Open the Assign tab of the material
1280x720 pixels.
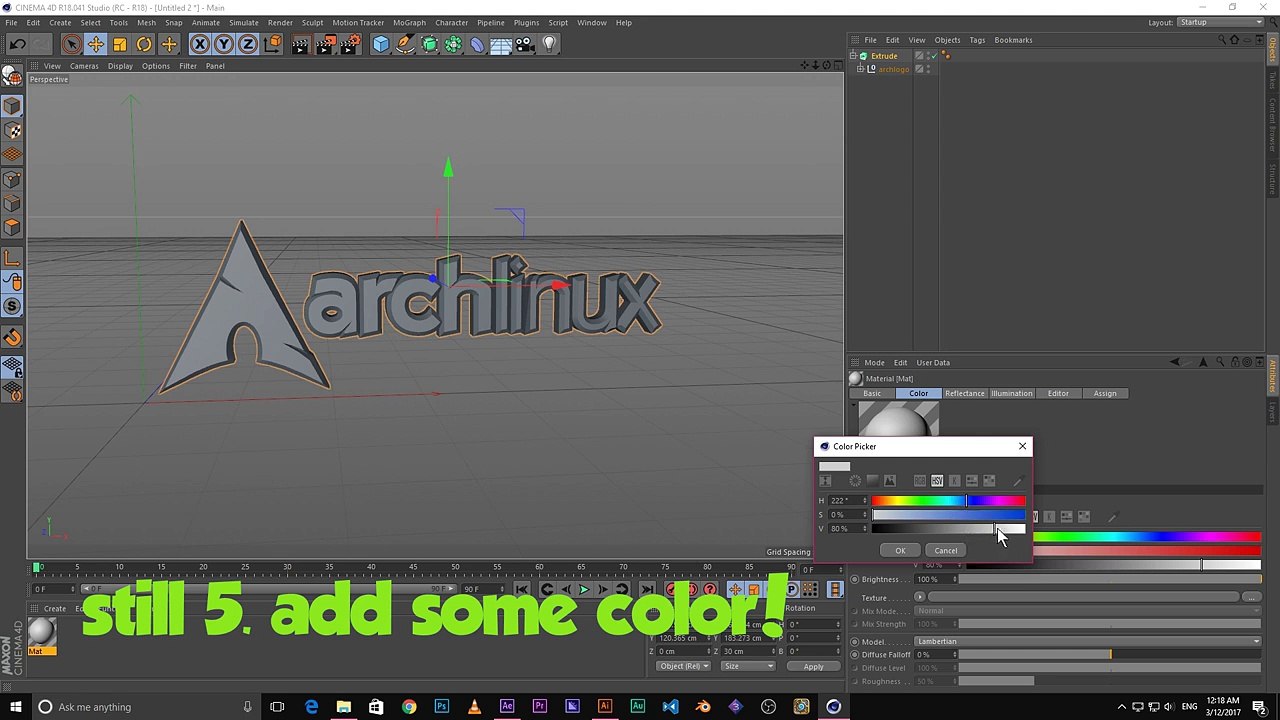[x=1105, y=393]
